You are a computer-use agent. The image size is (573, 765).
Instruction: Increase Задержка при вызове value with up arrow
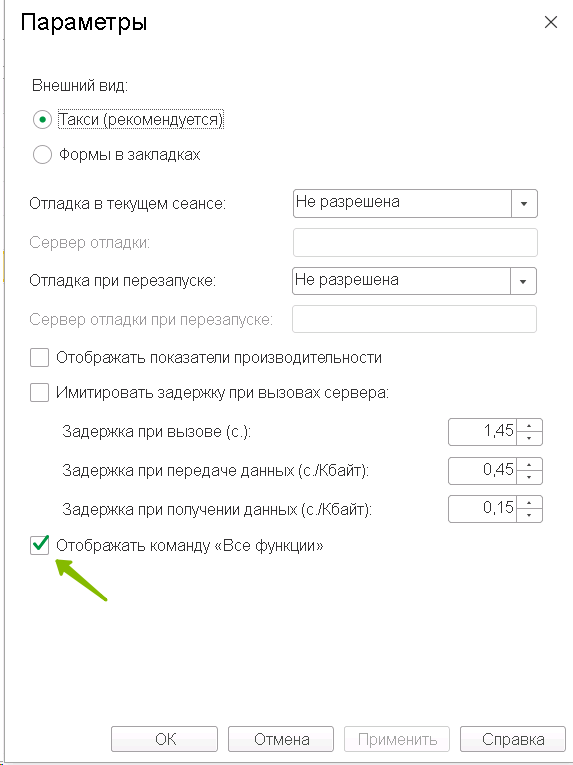tap(529, 425)
